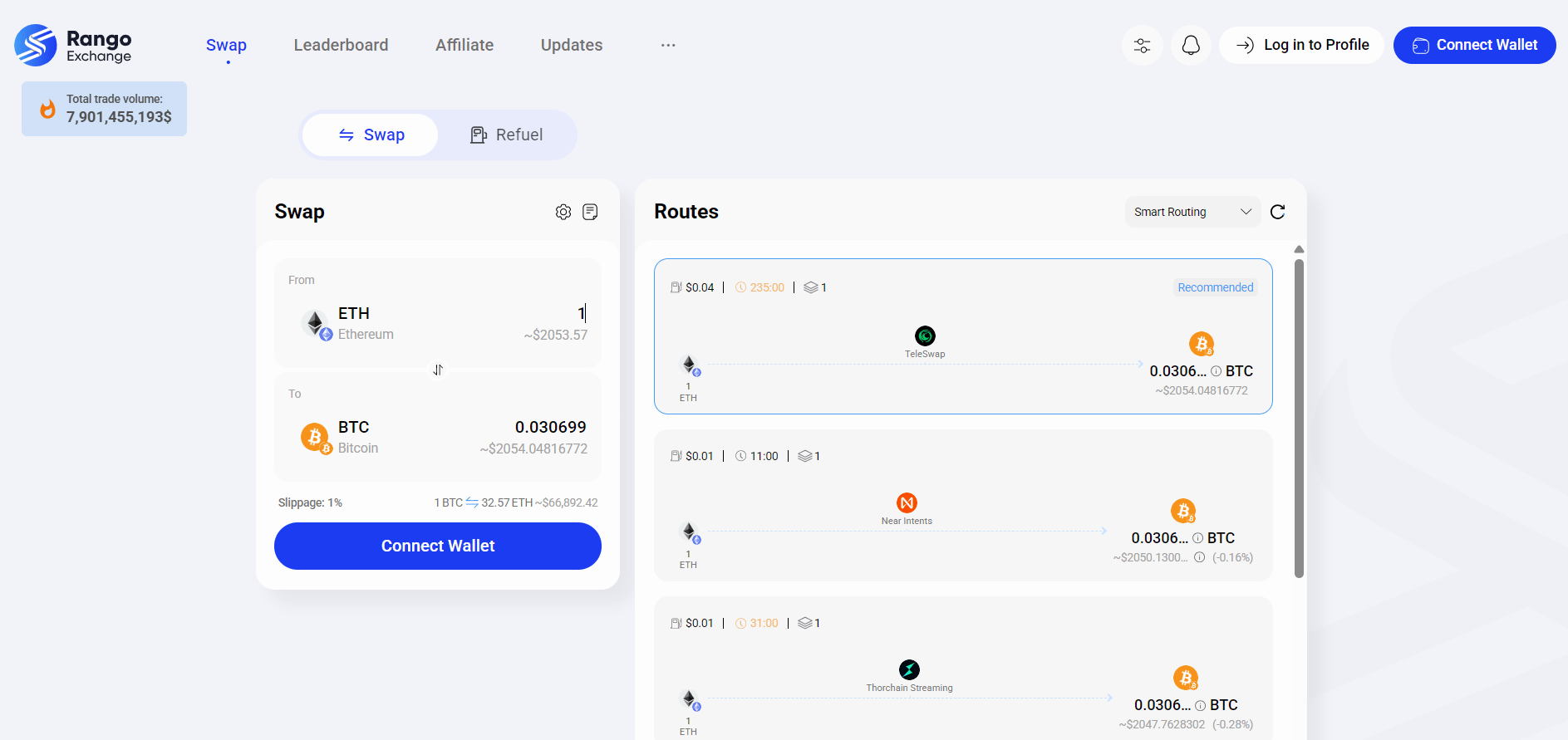
Task: Go to the Affiliate page
Action: point(465,45)
